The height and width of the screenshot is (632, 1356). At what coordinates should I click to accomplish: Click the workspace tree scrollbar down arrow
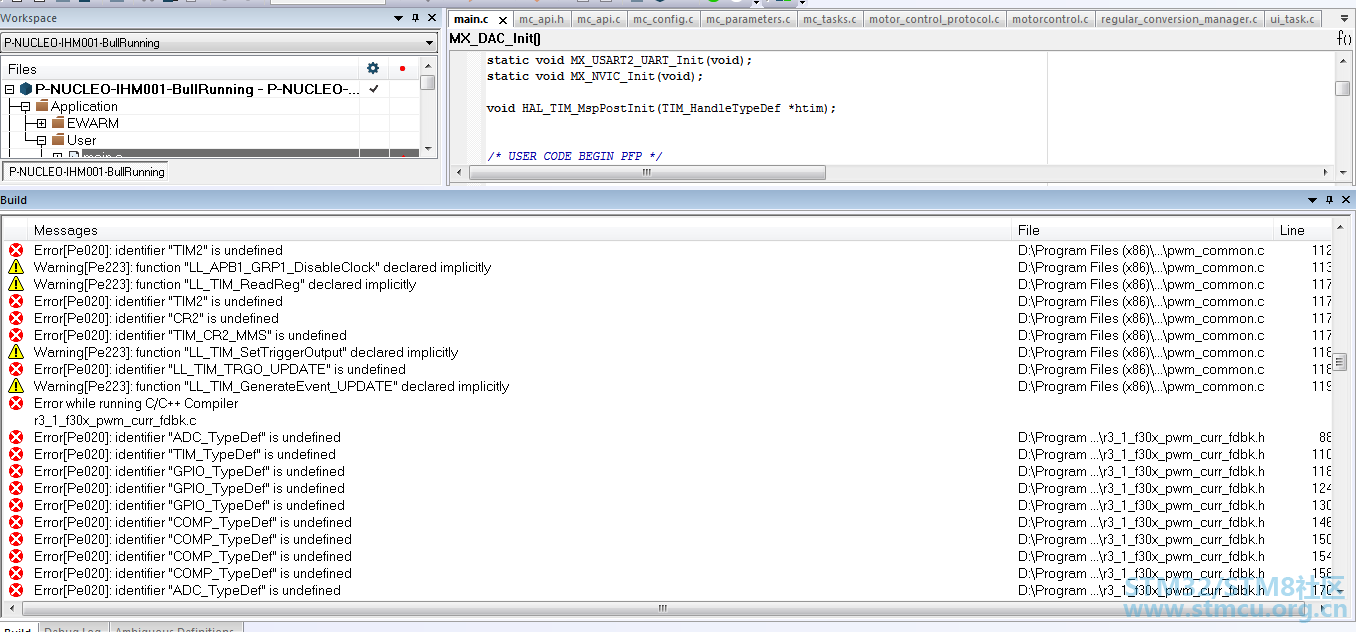pyautogui.click(x=428, y=149)
